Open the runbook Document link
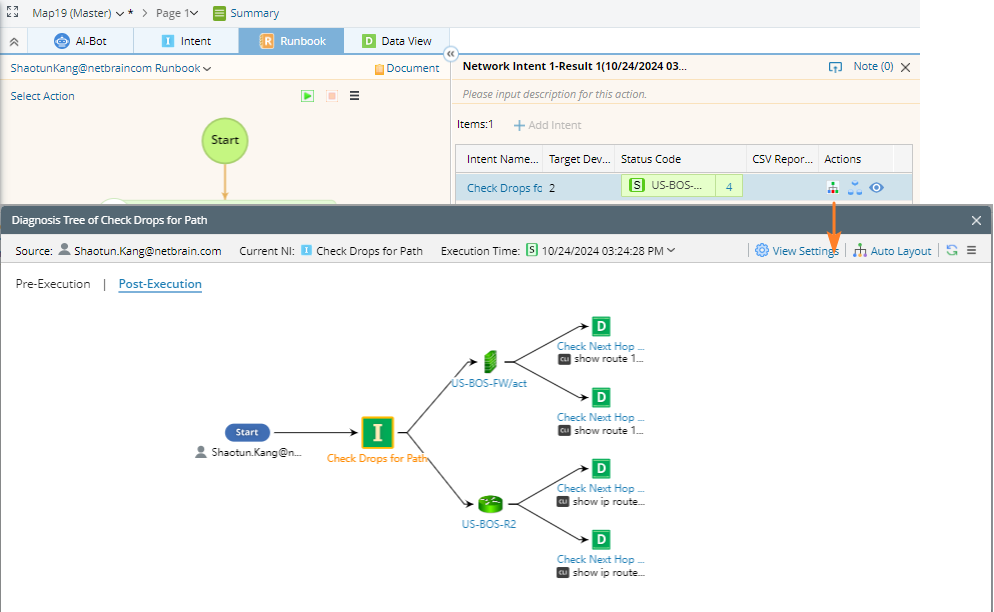This screenshot has height=612, width=994. pyautogui.click(x=406, y=68)
